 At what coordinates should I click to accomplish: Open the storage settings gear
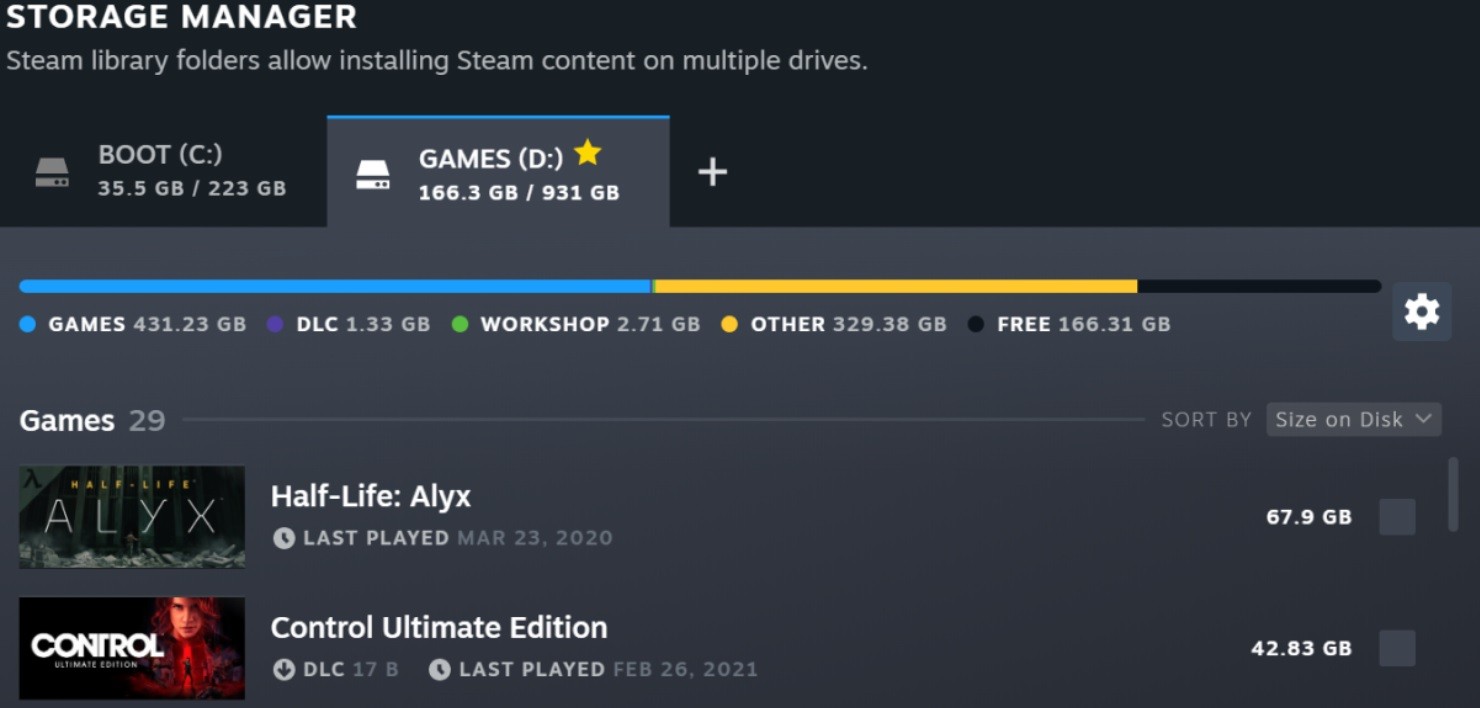1421,311
